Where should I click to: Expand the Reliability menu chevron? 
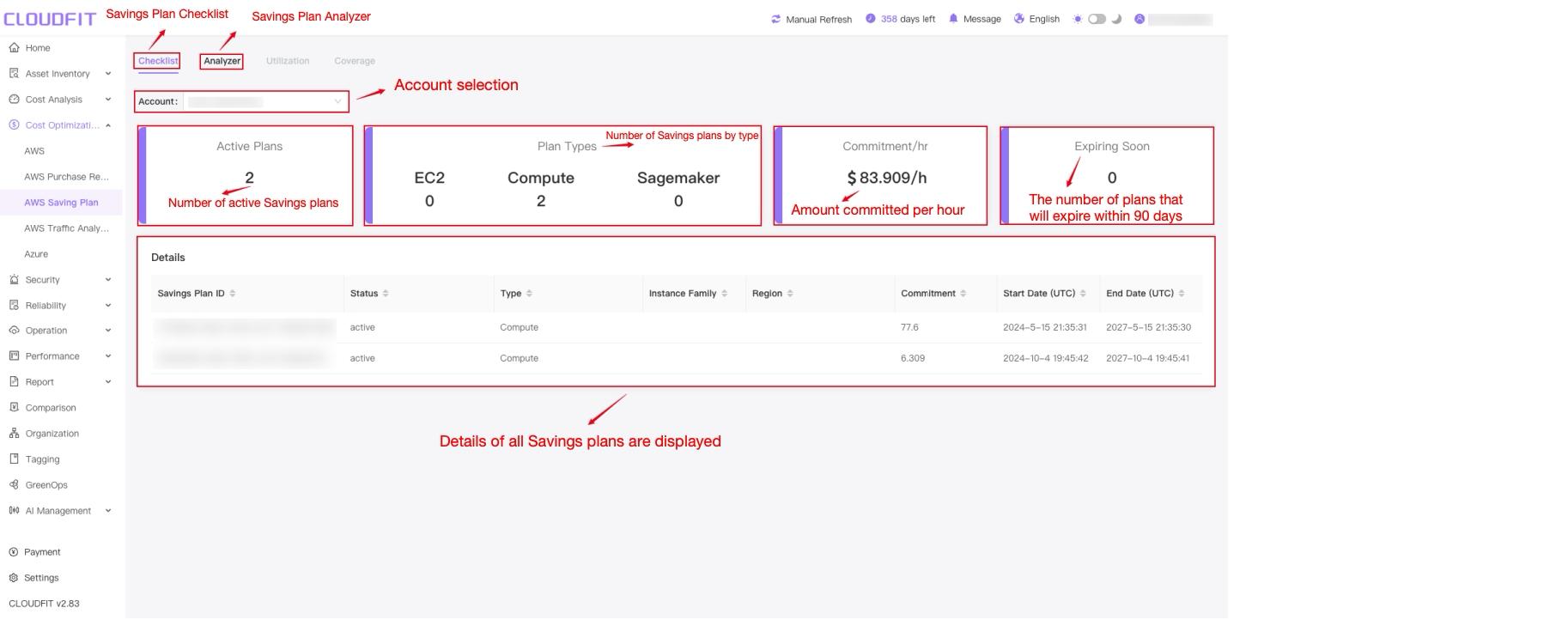[x=108, y=306]
